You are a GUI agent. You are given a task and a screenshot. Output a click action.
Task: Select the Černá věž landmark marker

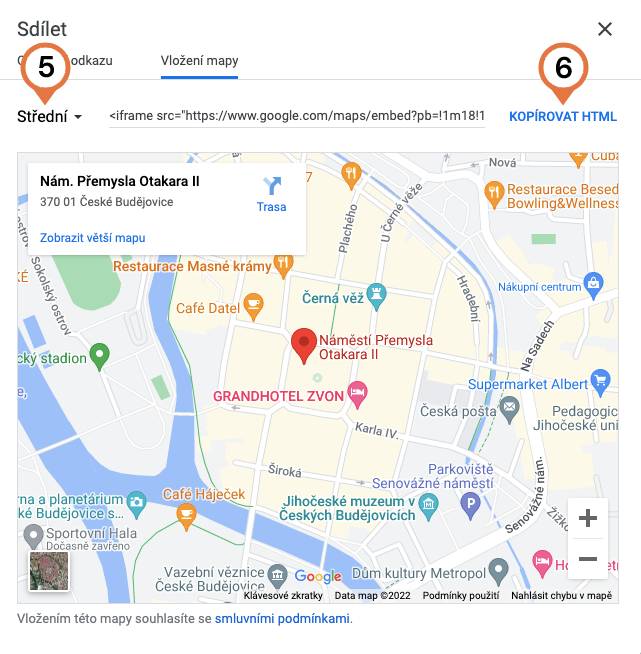377,297
